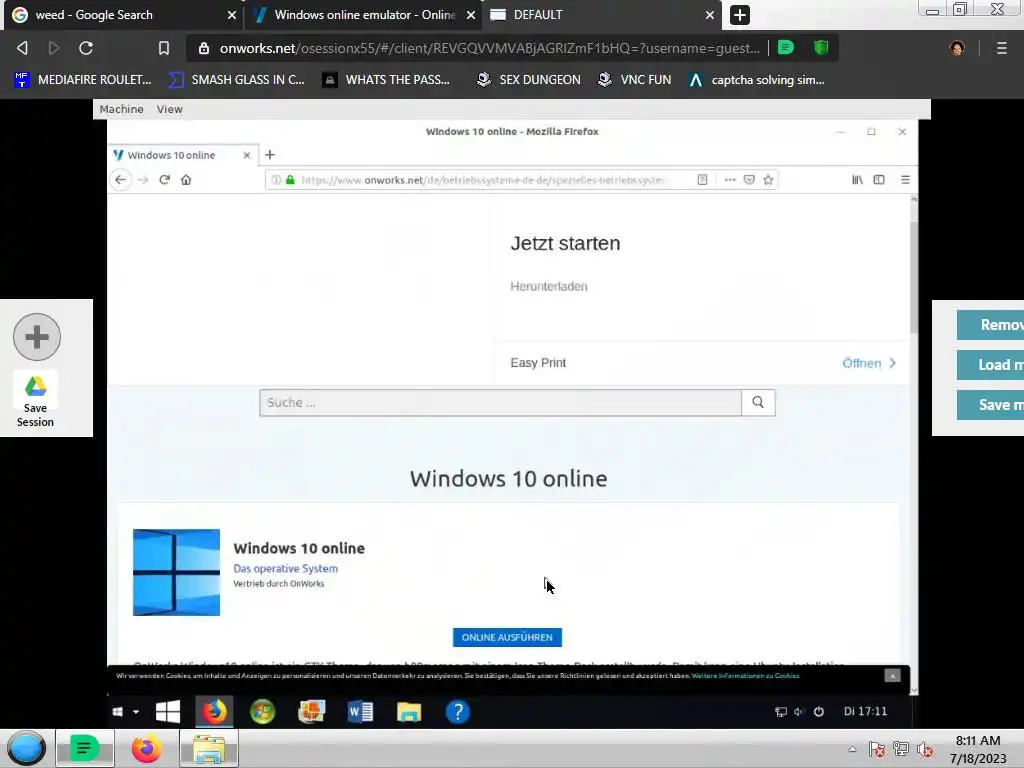
Task: Open VNC FUN bookmark
Action: click(635, 80)
